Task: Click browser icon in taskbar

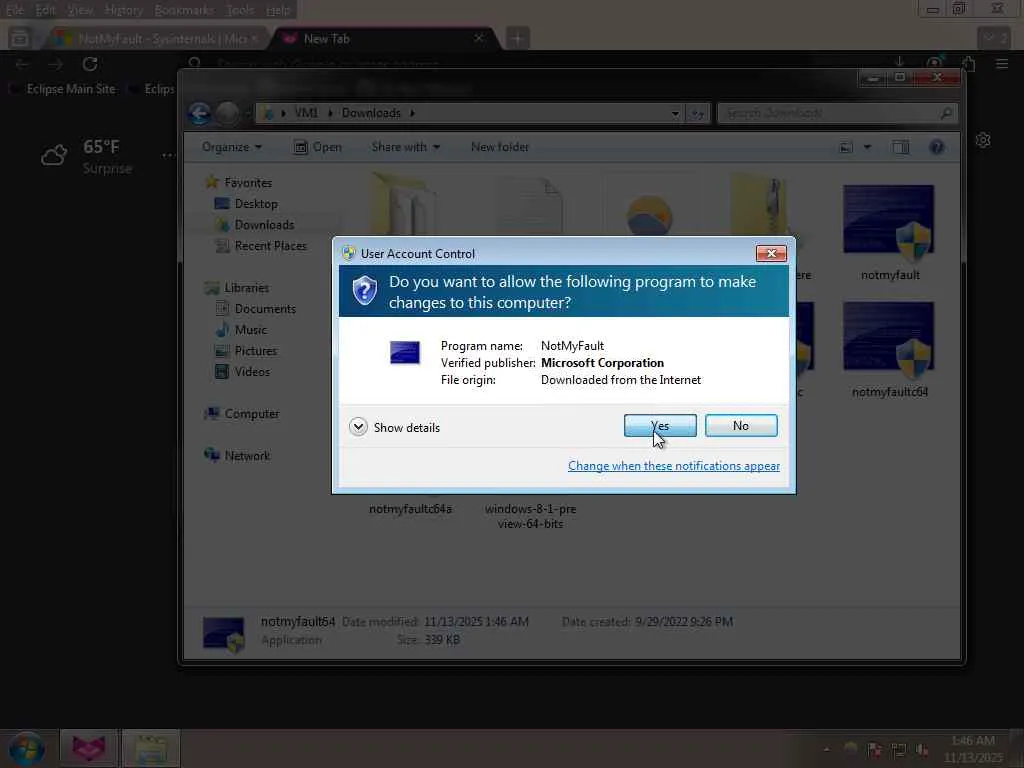Action: click(x=88, y=748)
